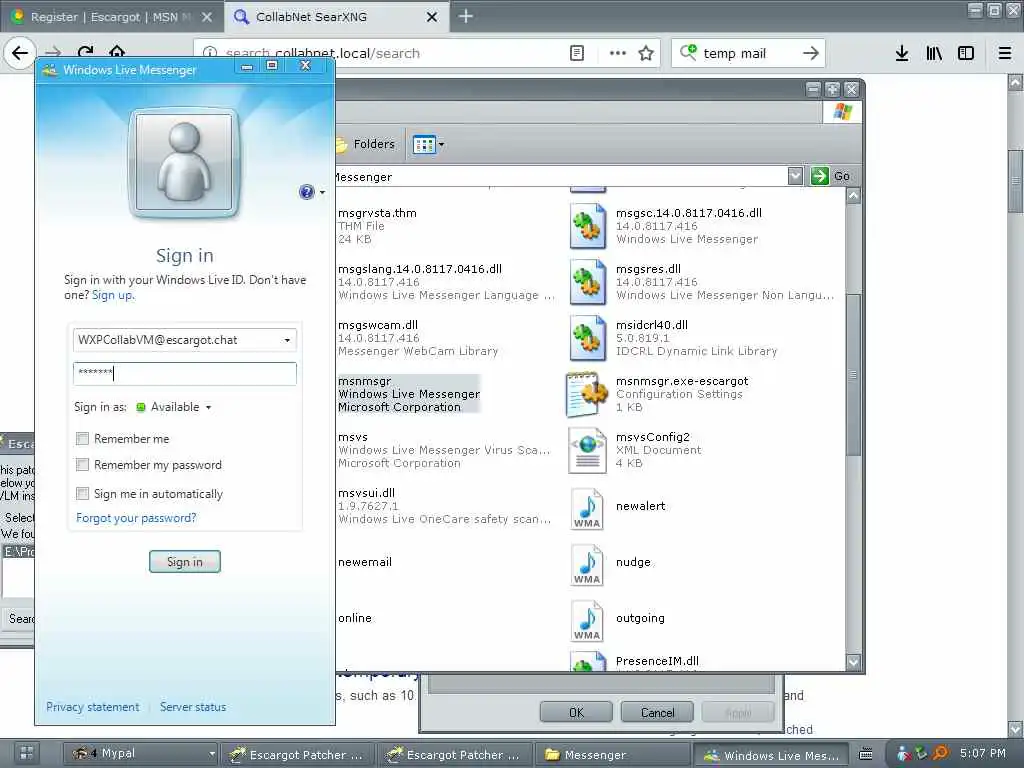Open Explorer views dropdown button
This screenshot has height=768, width=1024.
[x=428, y=144]
